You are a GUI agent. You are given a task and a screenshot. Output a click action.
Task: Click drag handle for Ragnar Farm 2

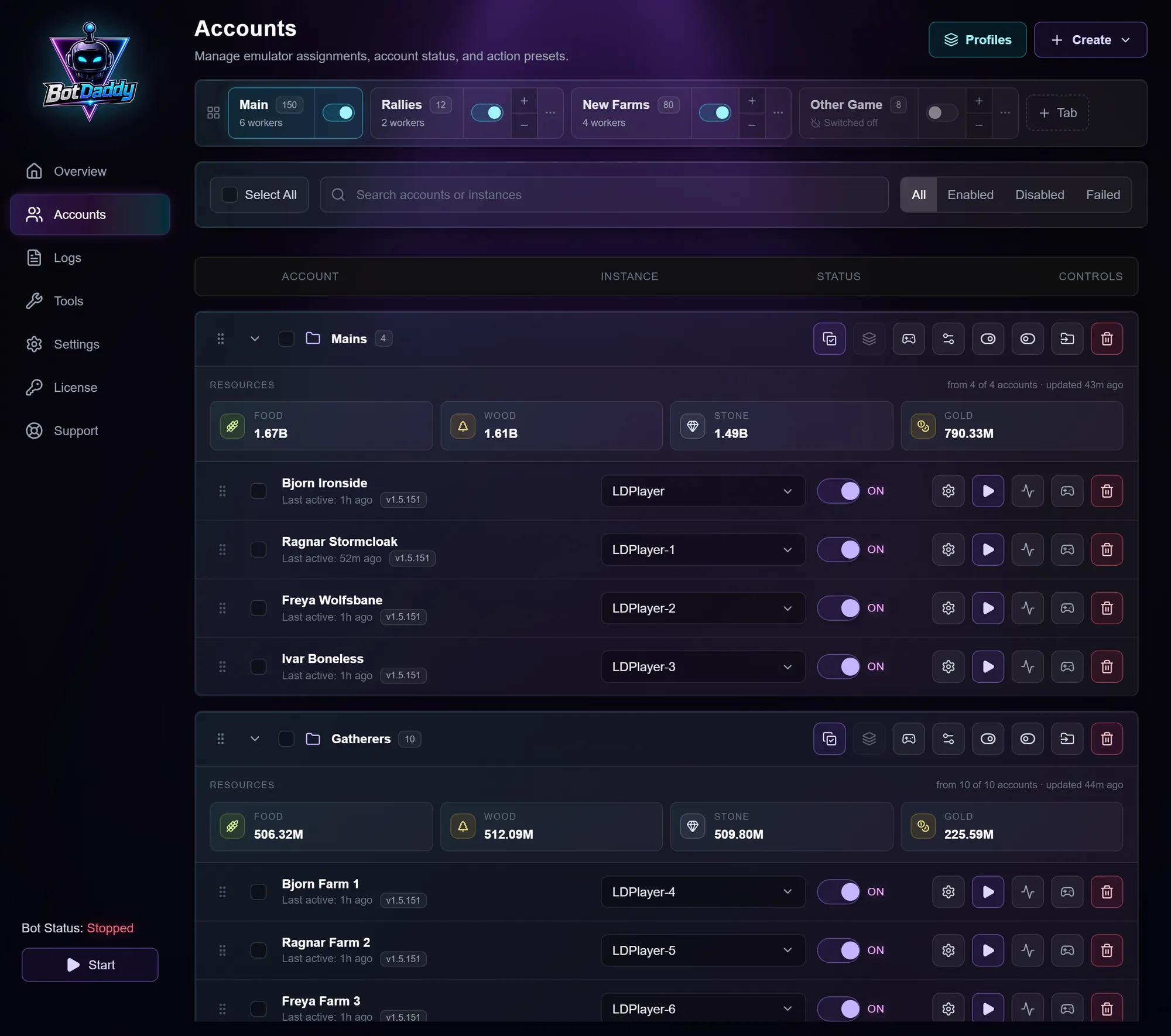click(222, 950)
